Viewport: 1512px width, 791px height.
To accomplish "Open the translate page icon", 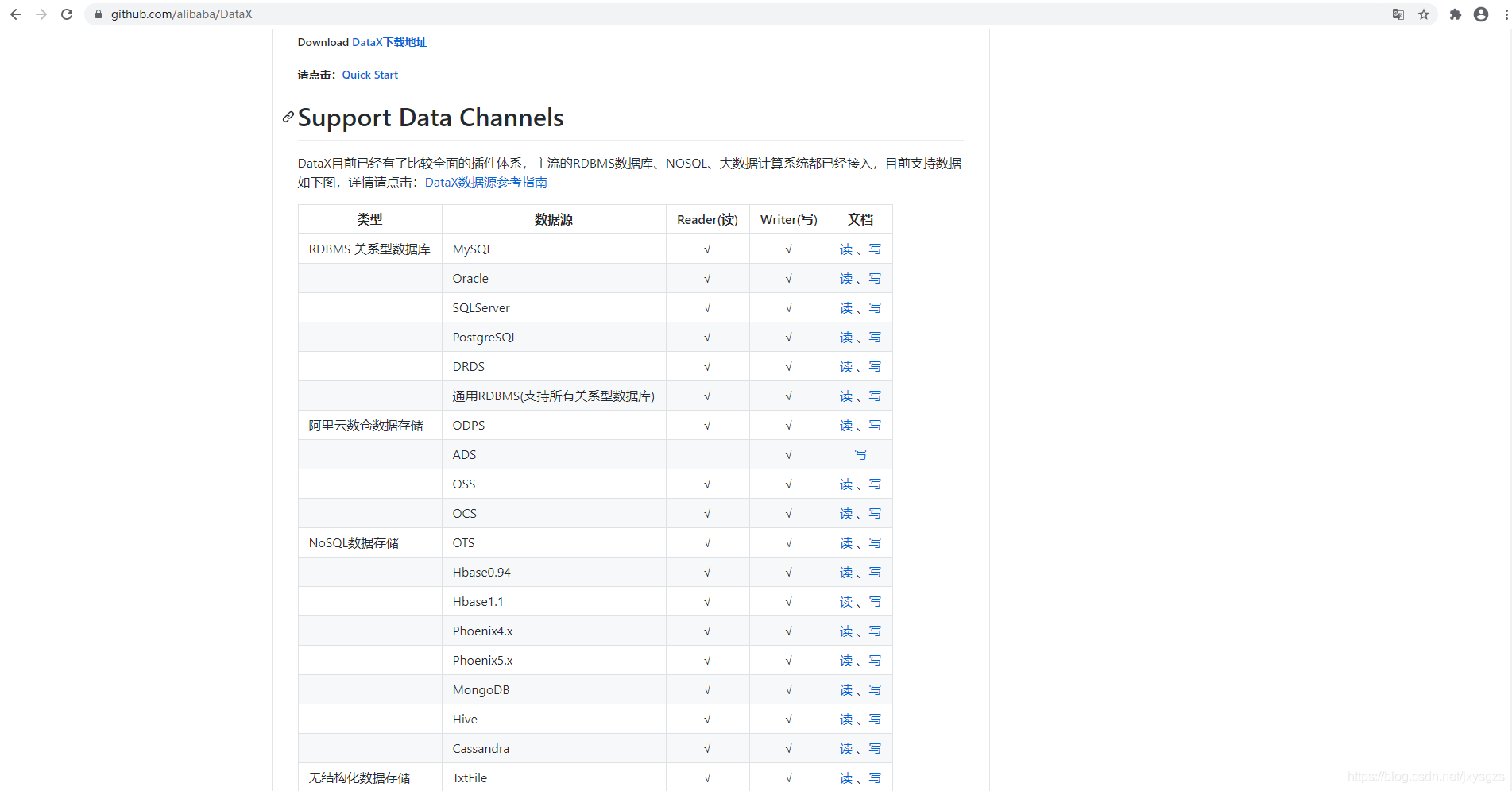I will (x=1398, y=14).
